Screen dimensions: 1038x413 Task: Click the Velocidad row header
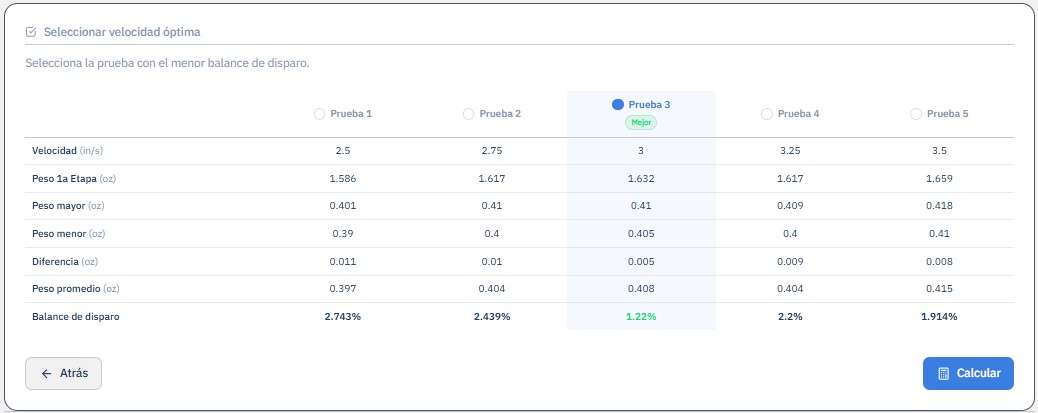pyautogui.click(x=68, y=151)
